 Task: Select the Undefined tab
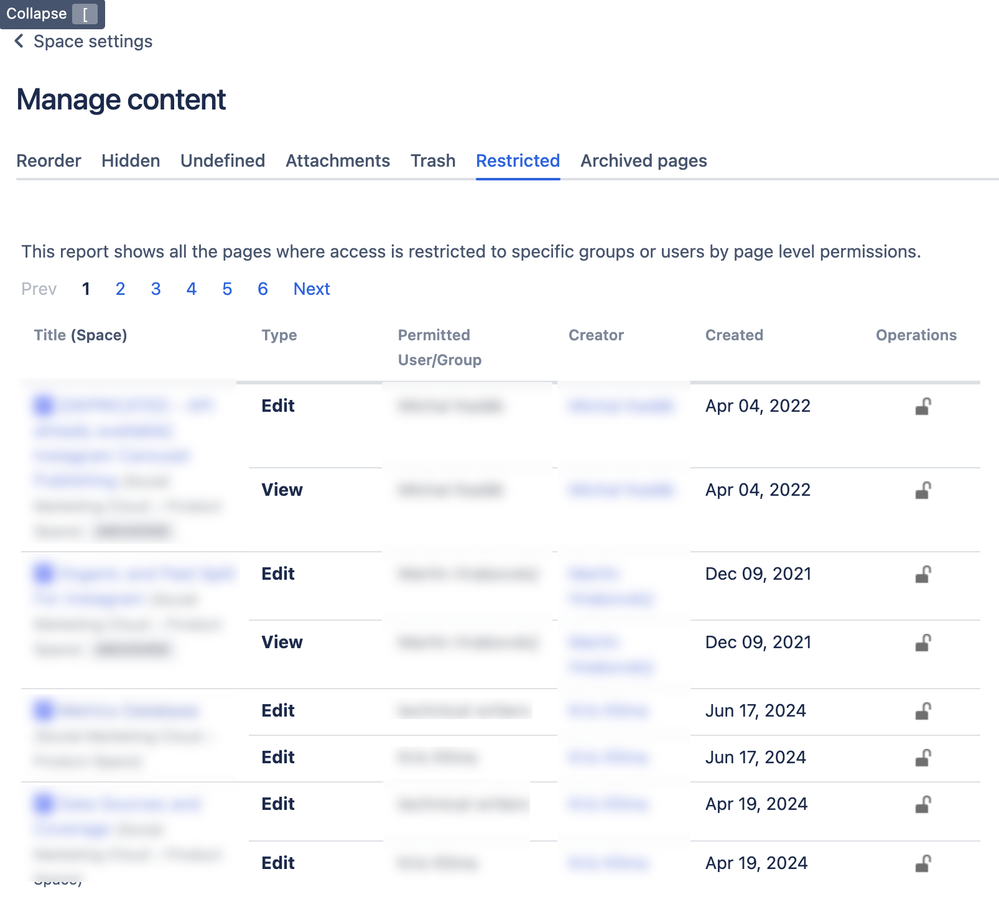pos(222,161)
